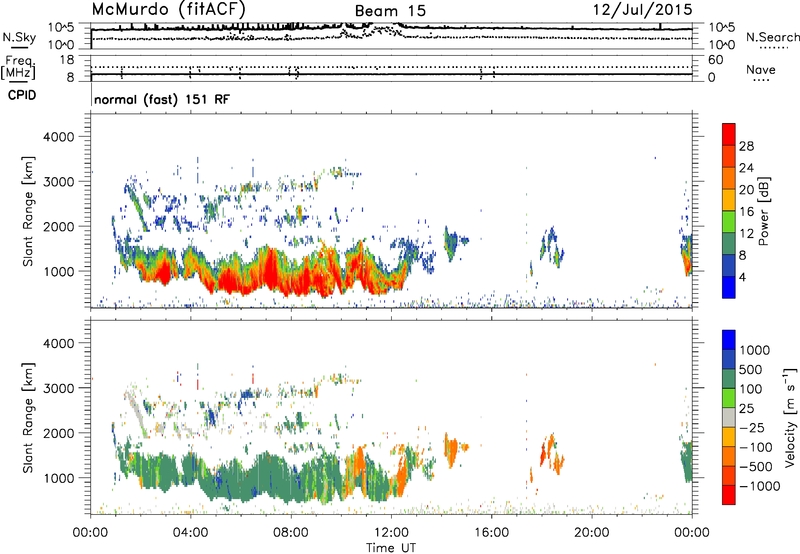Click "2000" on the power panel axis
Viewport: 800px width, 554px height.
click(x=58, y=226)
